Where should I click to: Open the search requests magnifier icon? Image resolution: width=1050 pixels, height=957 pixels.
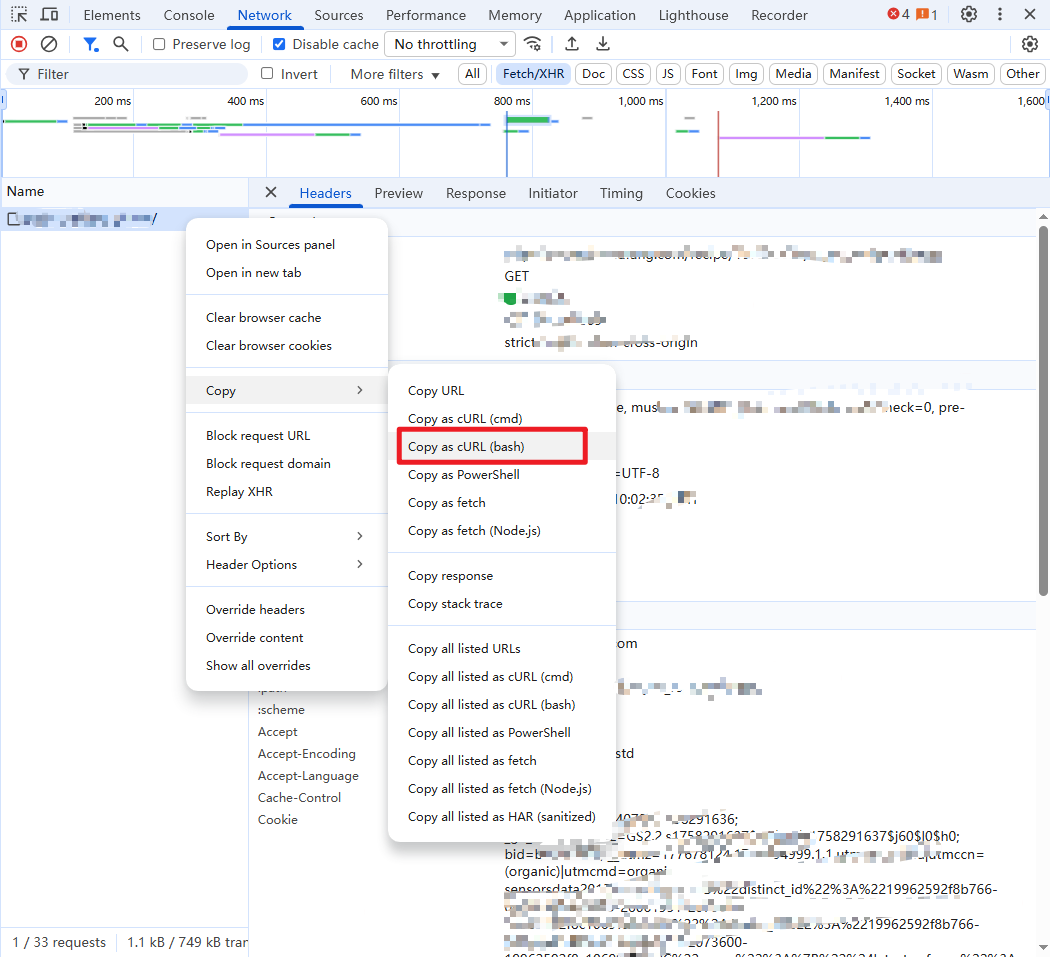[120, 44]
